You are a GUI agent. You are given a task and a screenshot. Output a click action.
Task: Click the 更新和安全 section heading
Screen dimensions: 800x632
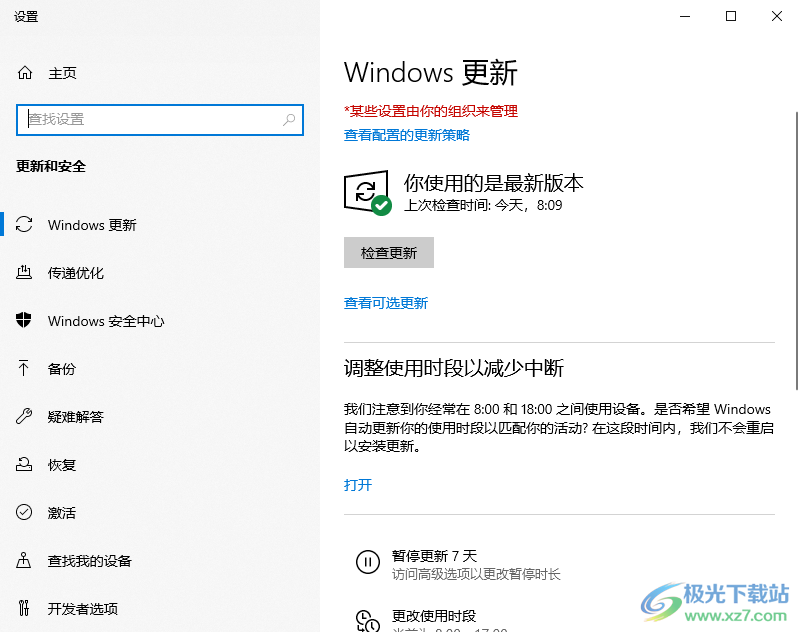coord(51,166)
